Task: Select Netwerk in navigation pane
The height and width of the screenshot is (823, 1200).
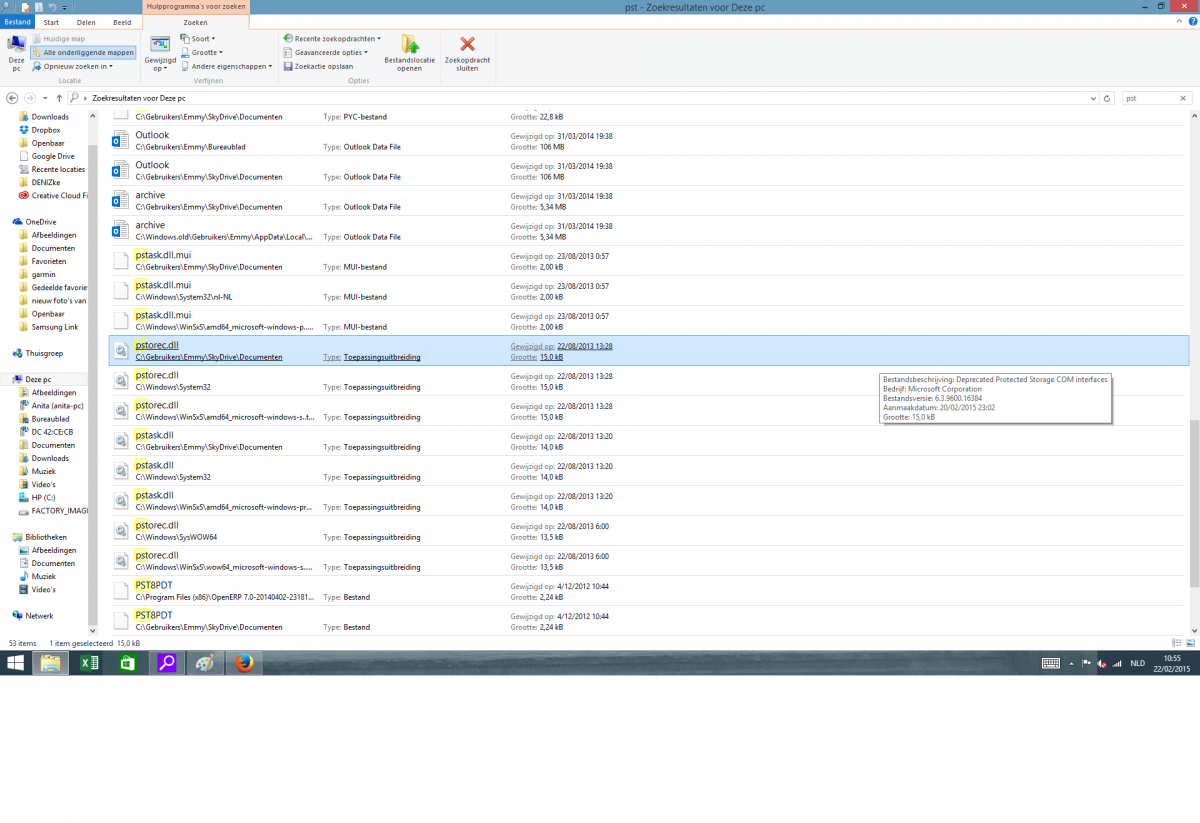Action: pos(40,616)
